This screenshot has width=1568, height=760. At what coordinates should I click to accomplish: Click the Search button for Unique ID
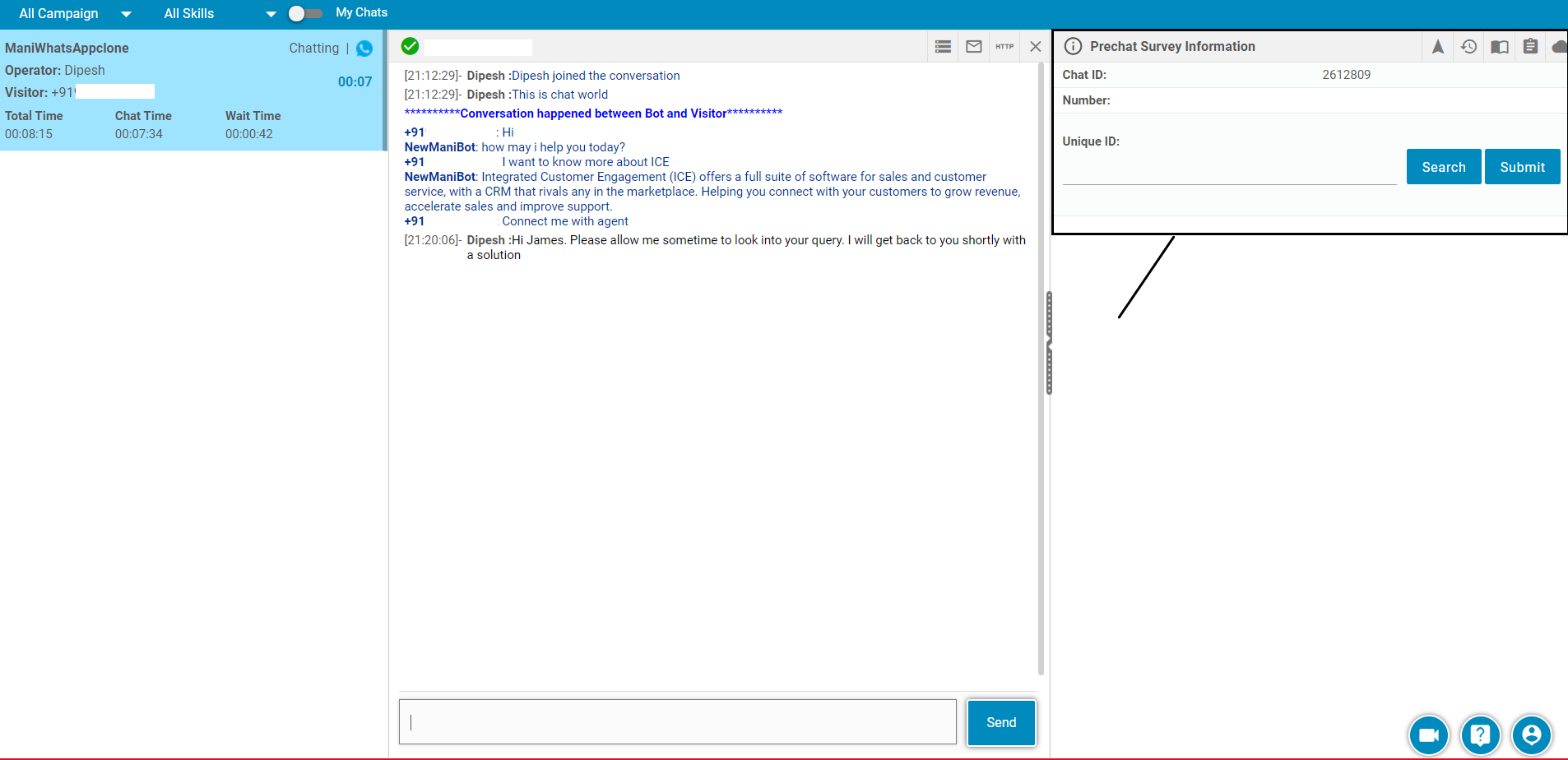[x=1443, y=167]
